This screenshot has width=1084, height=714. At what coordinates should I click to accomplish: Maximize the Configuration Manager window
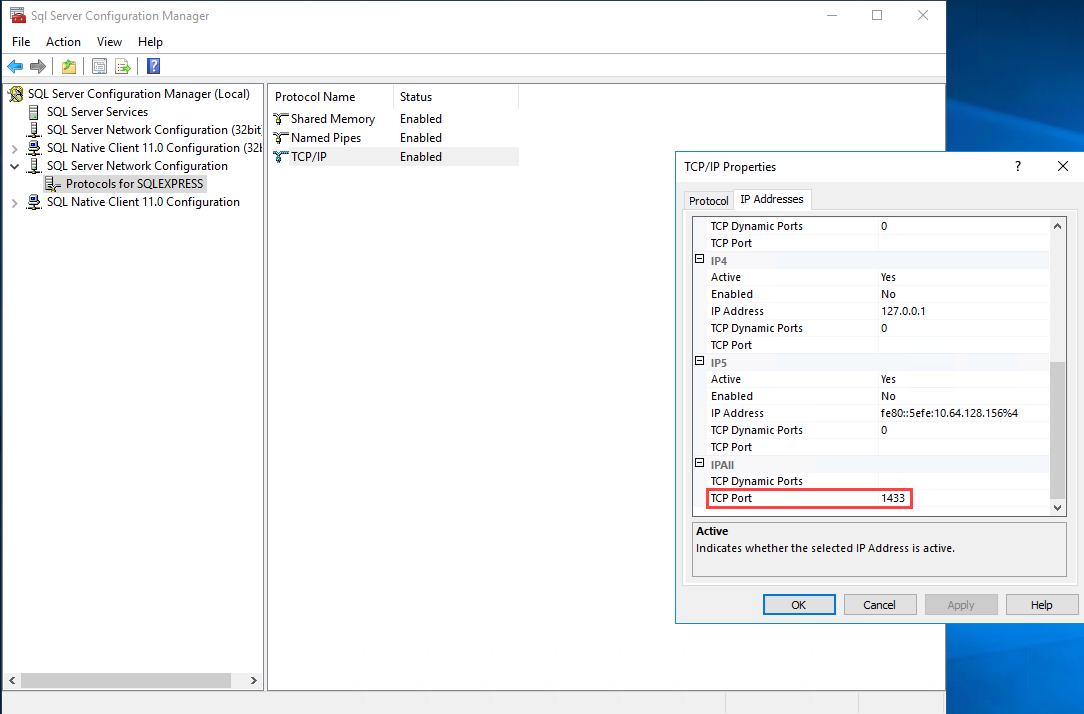click(x=877, y=15)
